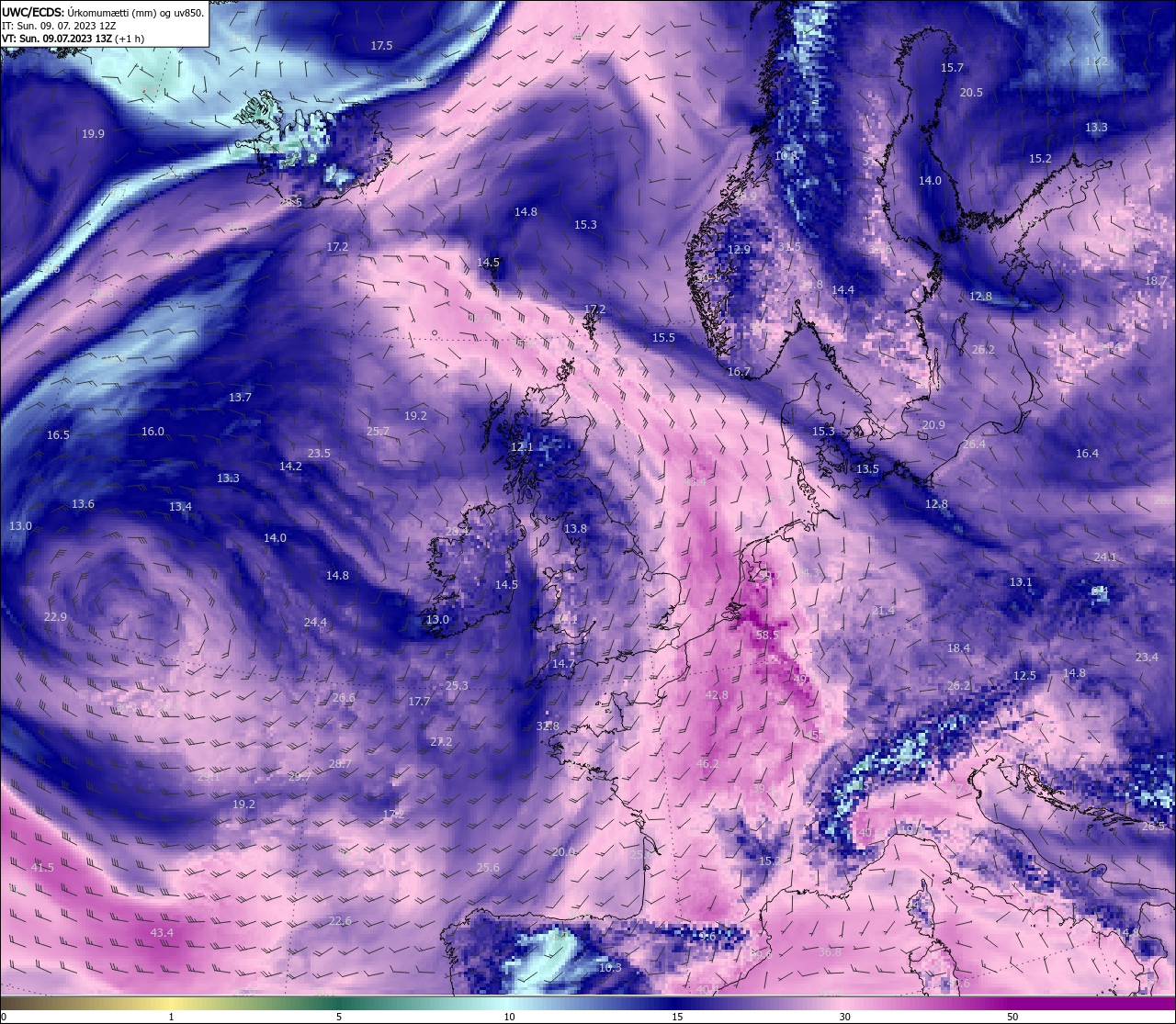
Task: Click the 26.4 value near Baltic coast
Action: [x=974, y=444]
